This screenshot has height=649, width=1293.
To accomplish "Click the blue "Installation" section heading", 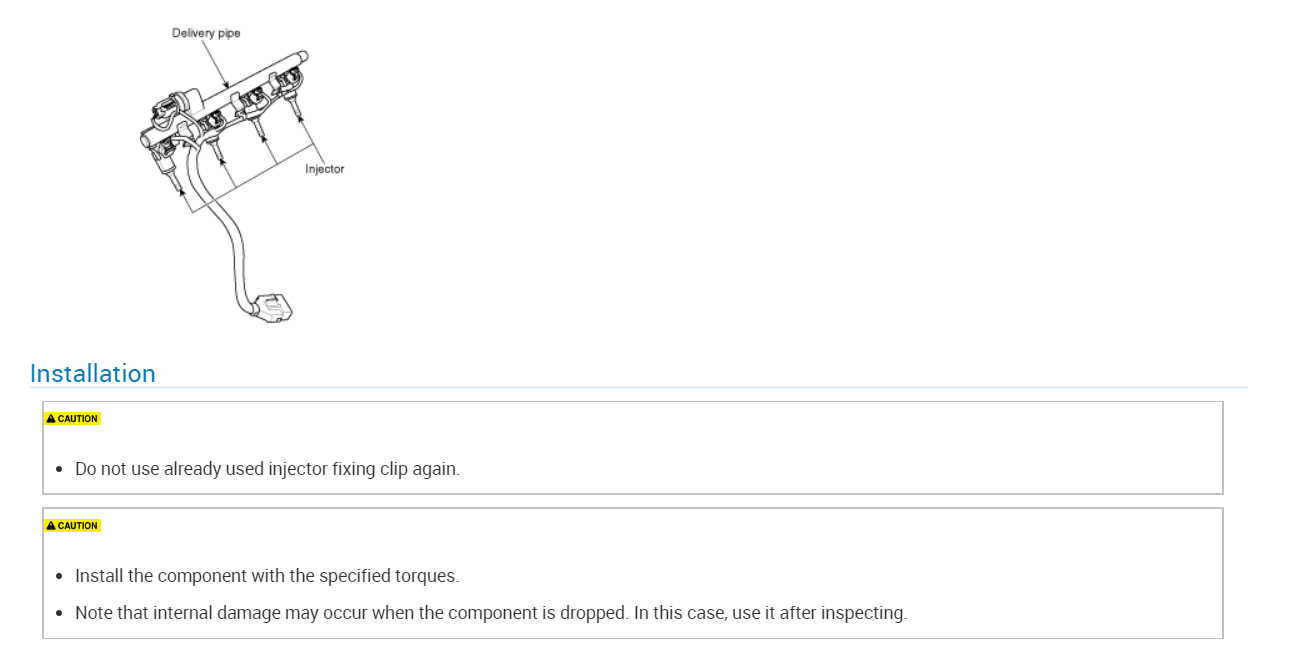I will (x=93, y=374).
